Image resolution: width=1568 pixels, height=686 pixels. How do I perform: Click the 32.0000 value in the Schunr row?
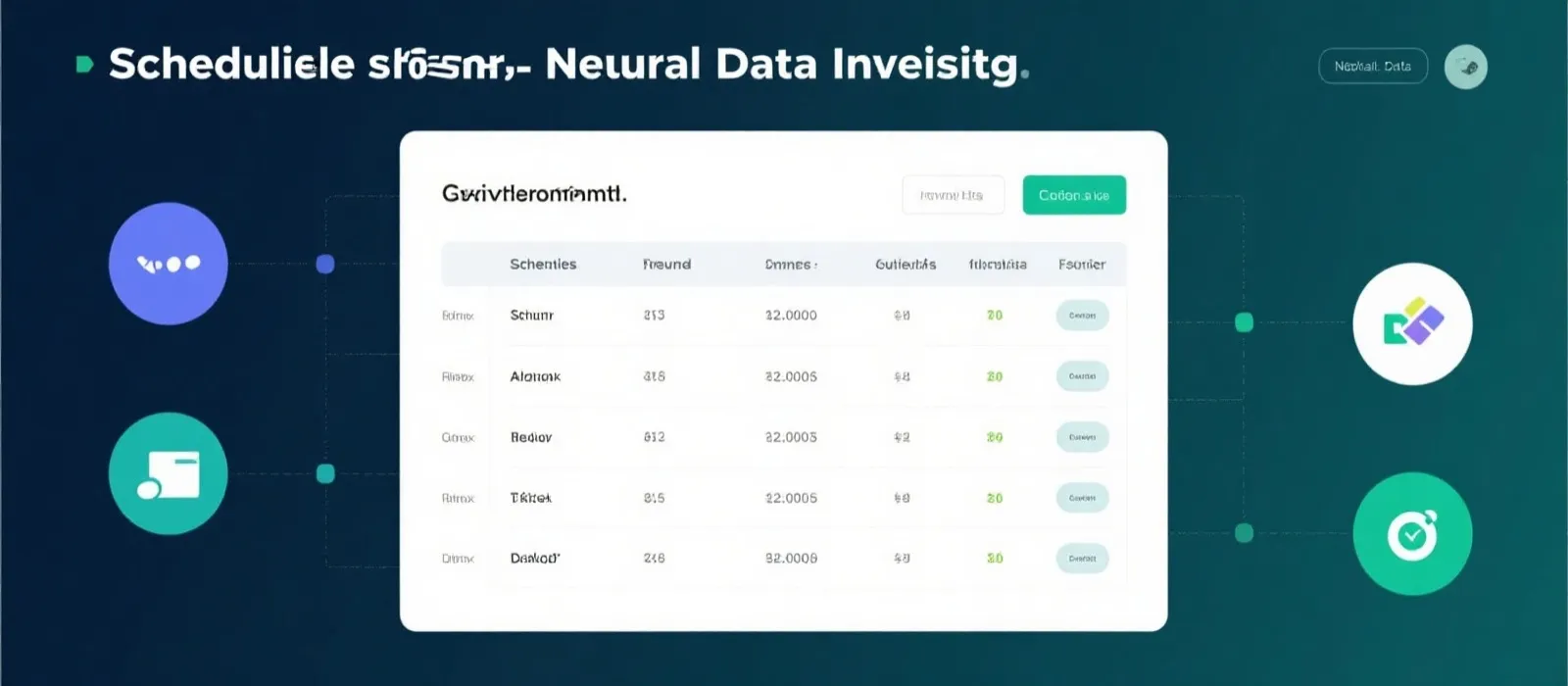click(x=791, y=316)
